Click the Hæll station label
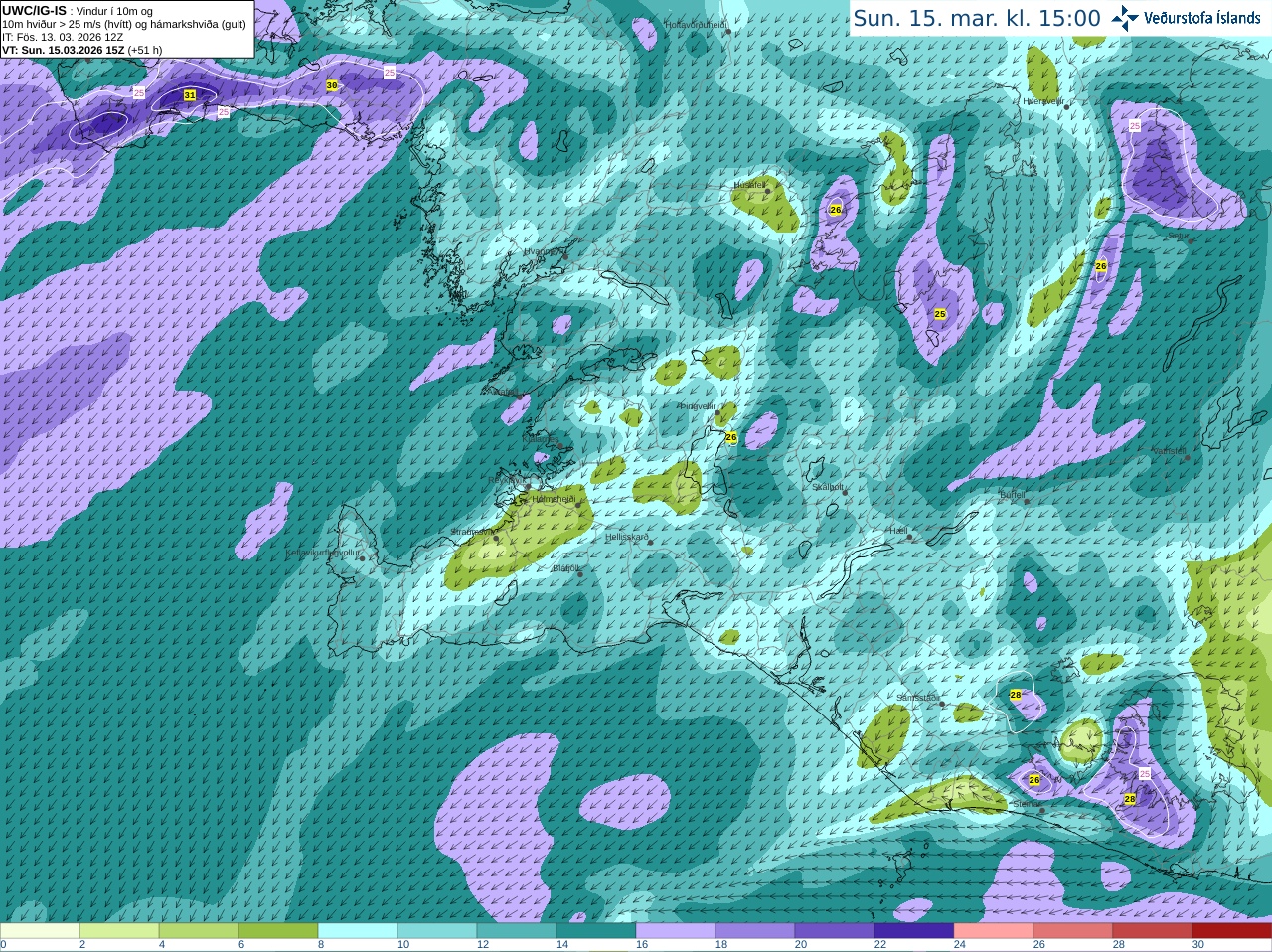 point(899,531)
